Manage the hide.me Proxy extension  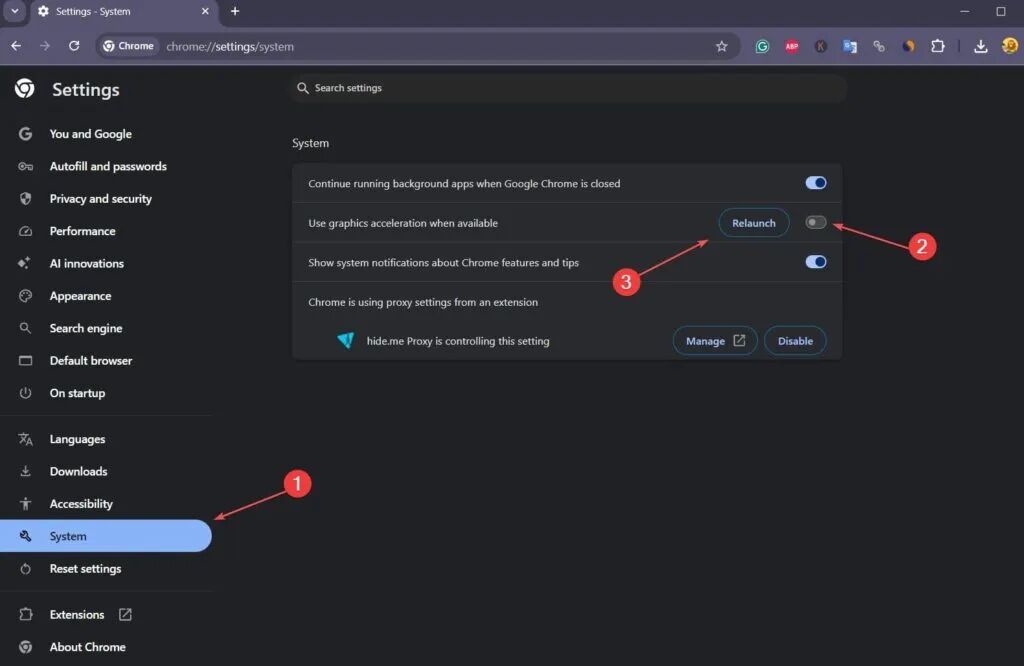(x=715, y=341)
